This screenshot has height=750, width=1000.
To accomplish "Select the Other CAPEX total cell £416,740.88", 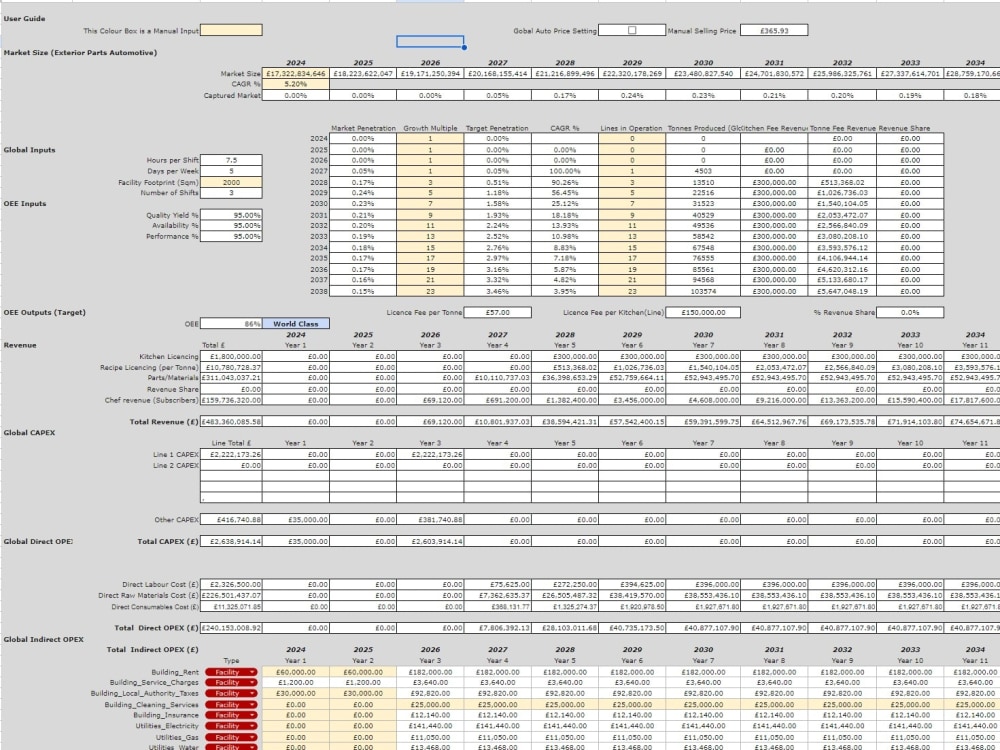I will (x=231, y=520).
